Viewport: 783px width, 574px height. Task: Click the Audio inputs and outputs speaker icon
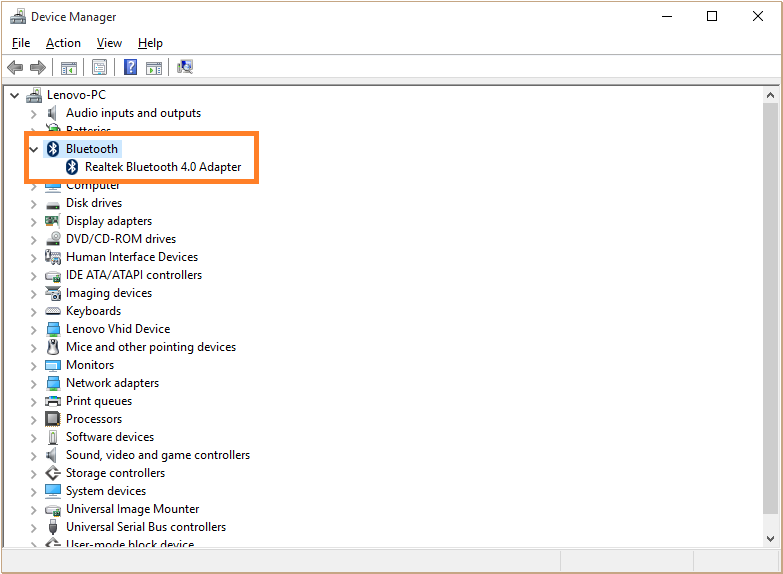click(52, 113)
